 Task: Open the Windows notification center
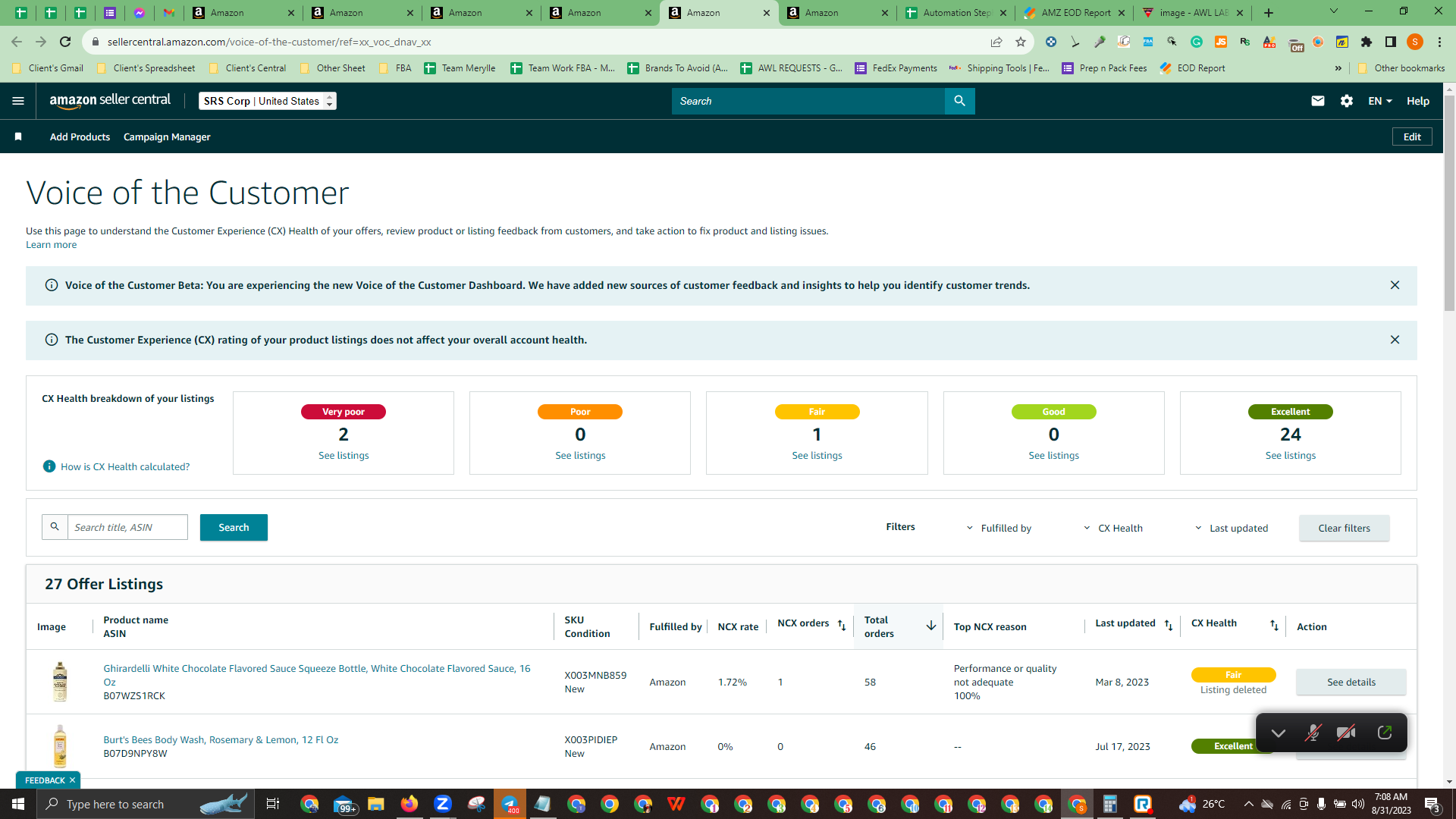pos(1432,804)
